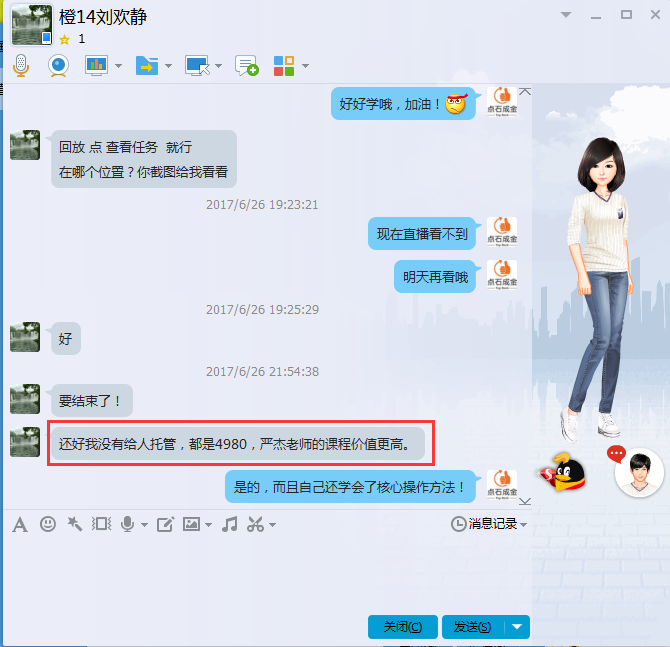Expand the voice message dropdown arrow
The width and height of the screenshot is (670, 647).
(144, 525)
